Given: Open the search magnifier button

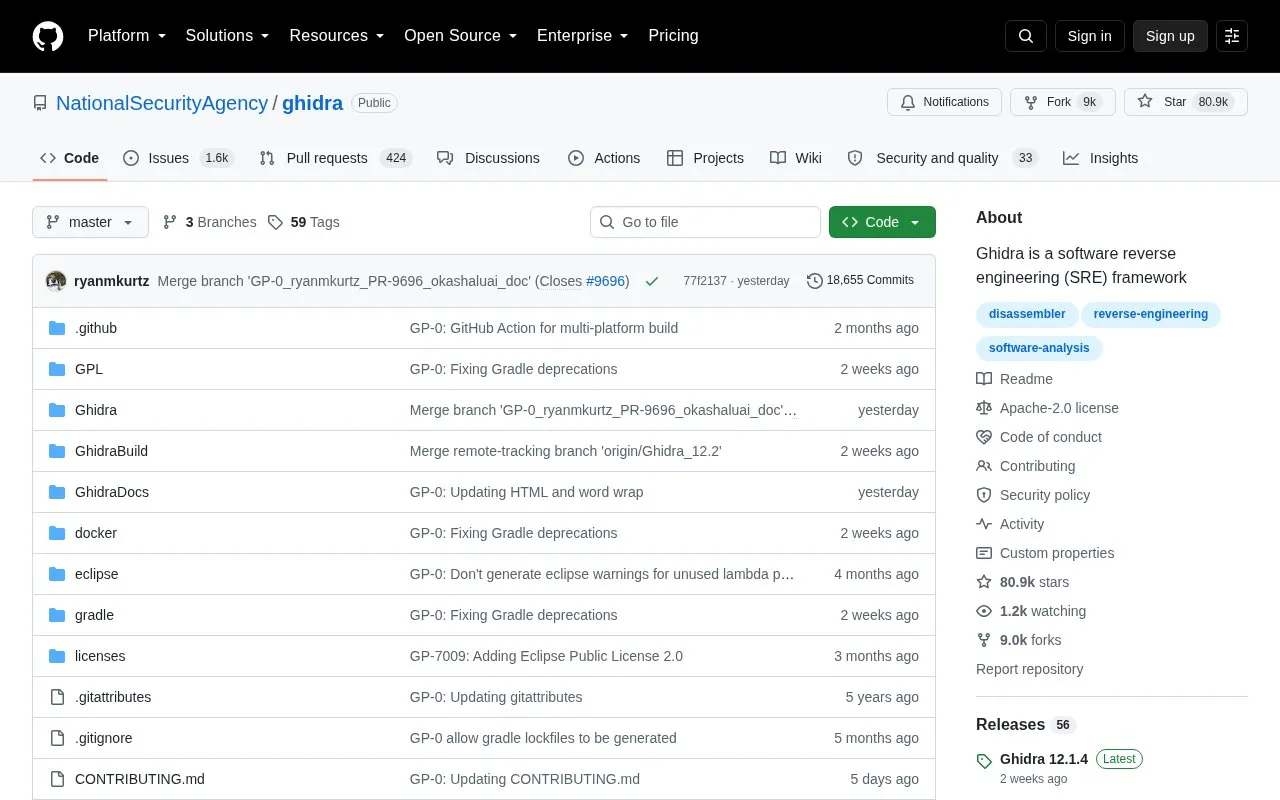Looking at the screenshot, I should coord(1026,36).
